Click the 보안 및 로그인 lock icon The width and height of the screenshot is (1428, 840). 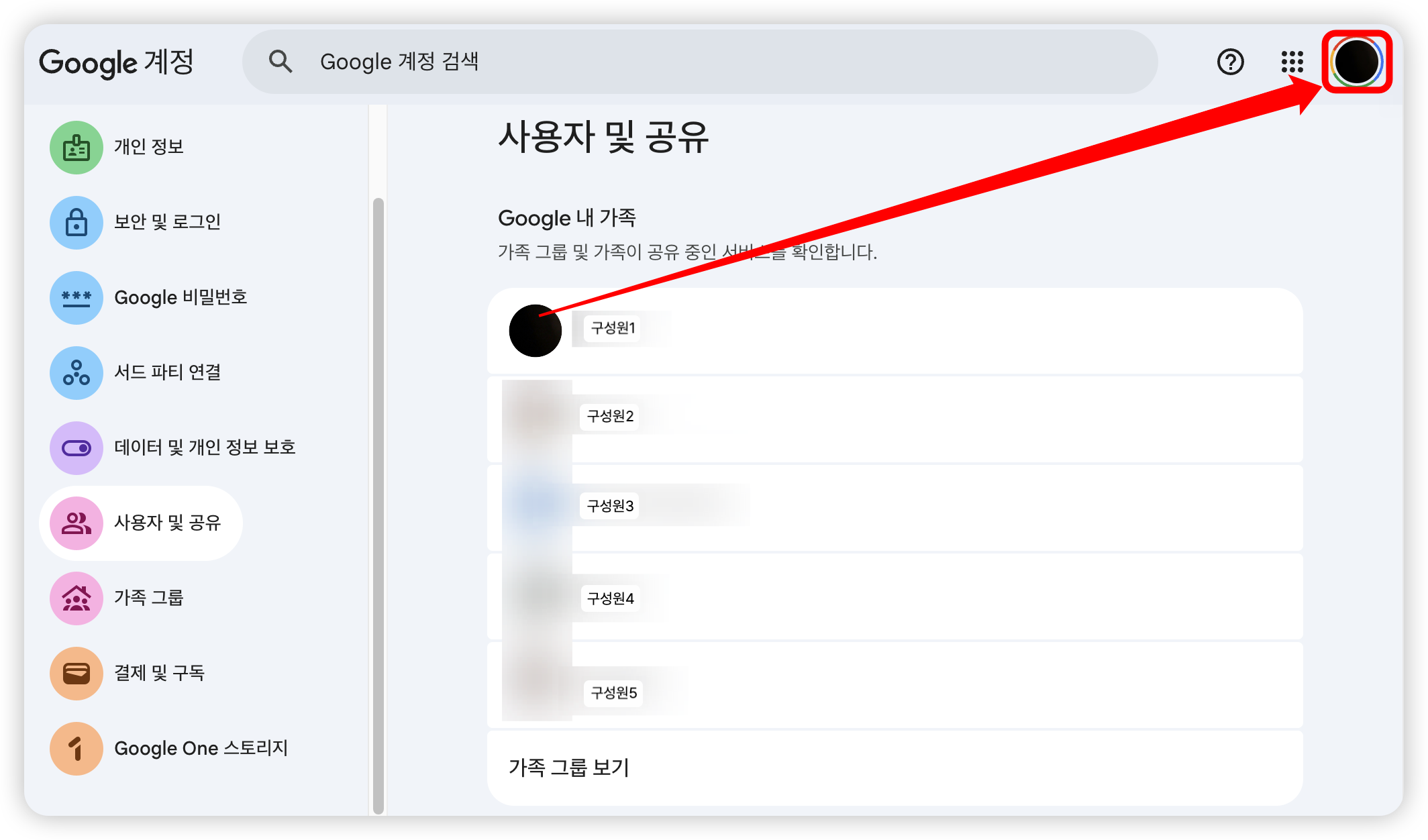coord(76,223)
